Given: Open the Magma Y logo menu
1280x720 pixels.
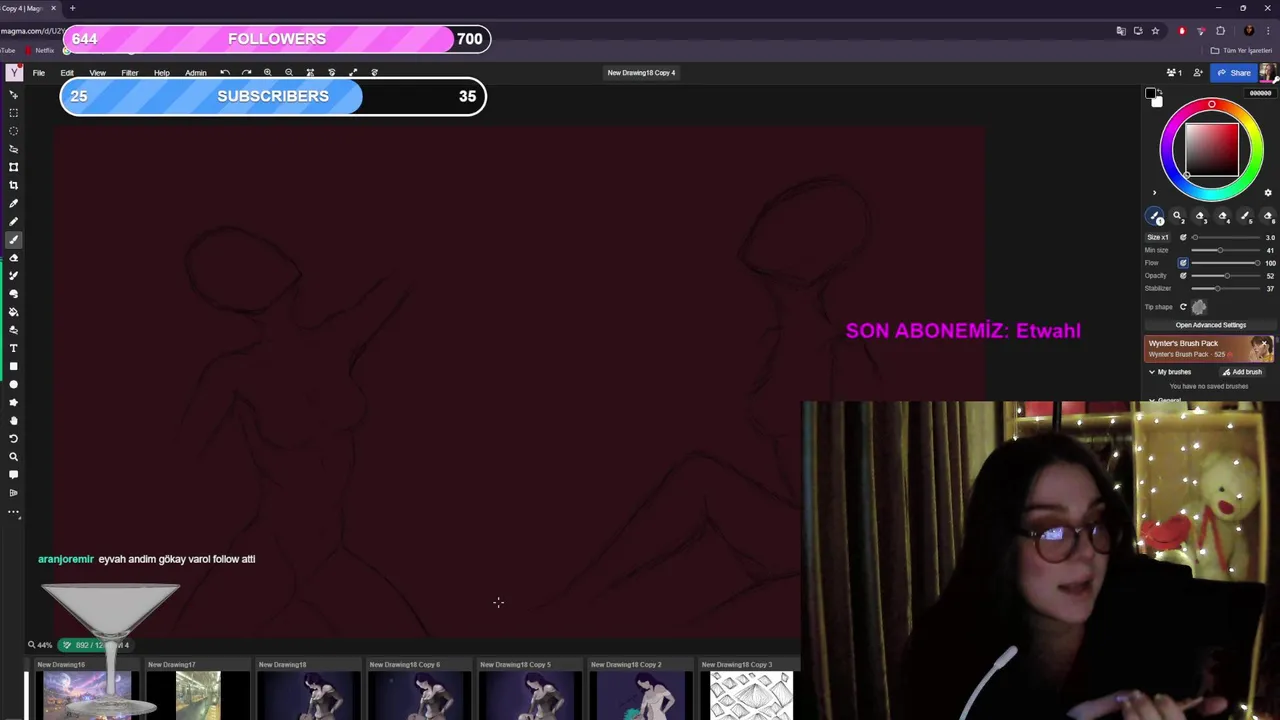Looking at the screenshot, I should click(x=14, y=73).
